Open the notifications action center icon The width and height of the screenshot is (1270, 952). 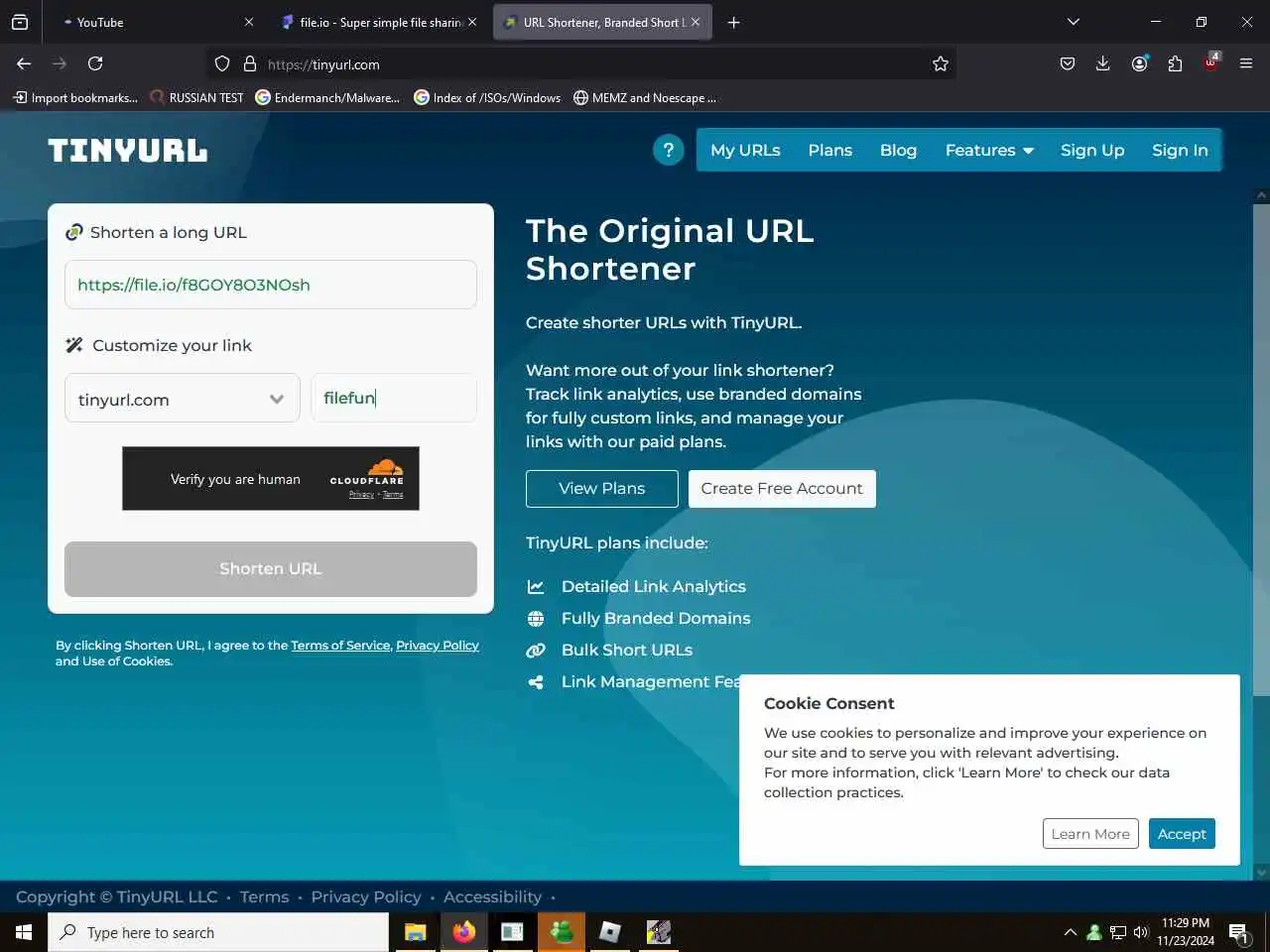(1238, 932)
